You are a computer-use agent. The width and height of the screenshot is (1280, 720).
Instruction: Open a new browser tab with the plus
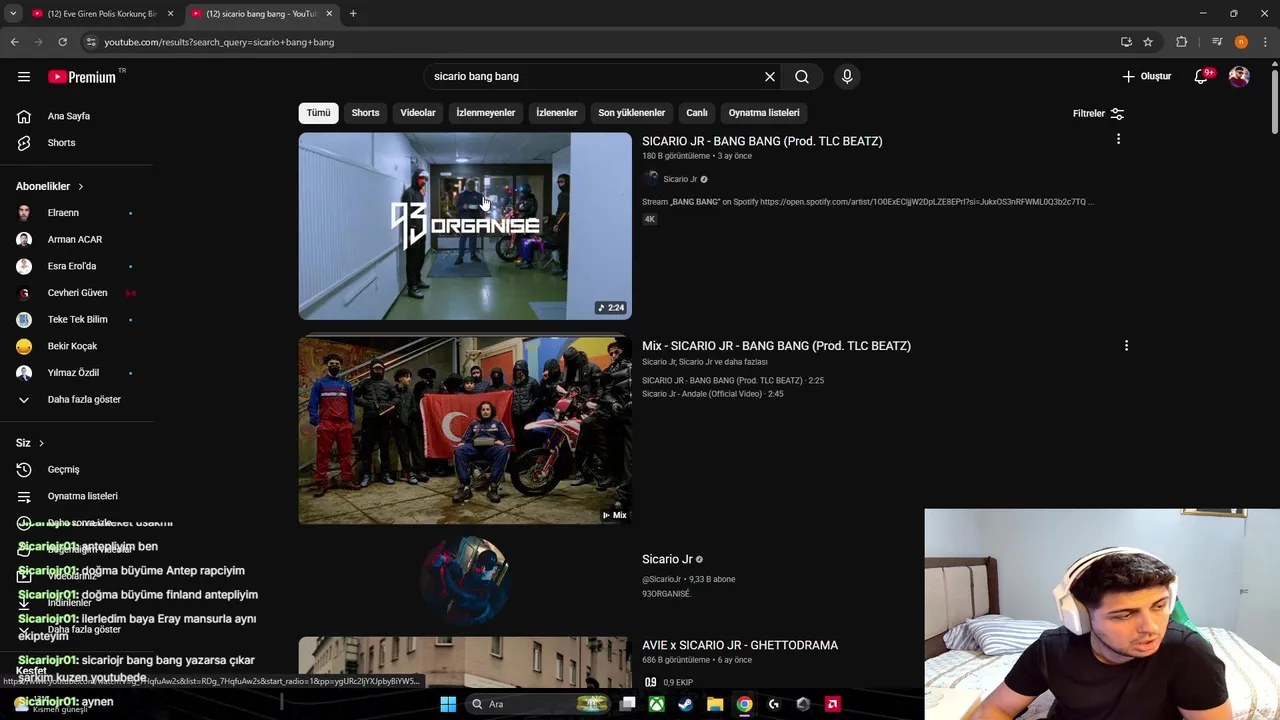(x=353, y=14)
